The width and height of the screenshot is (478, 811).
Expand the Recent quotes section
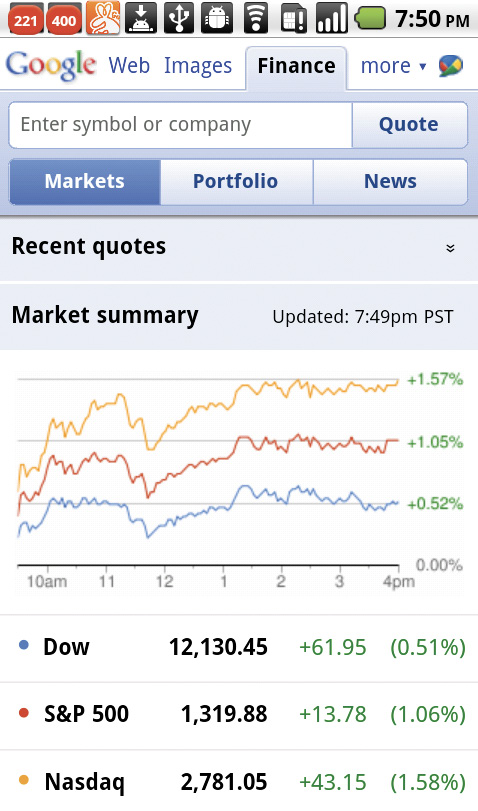[239, 247]
